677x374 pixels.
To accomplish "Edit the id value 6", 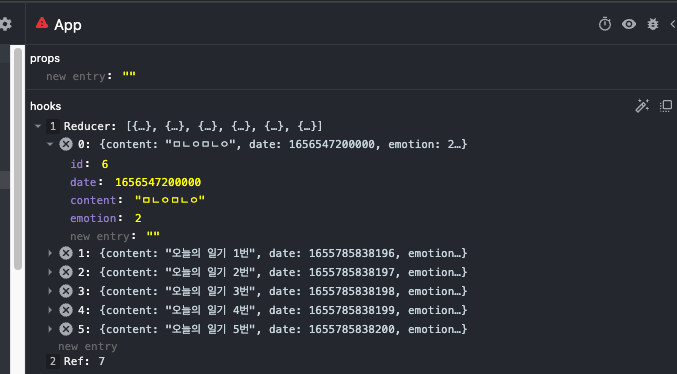I will point(105,164).
